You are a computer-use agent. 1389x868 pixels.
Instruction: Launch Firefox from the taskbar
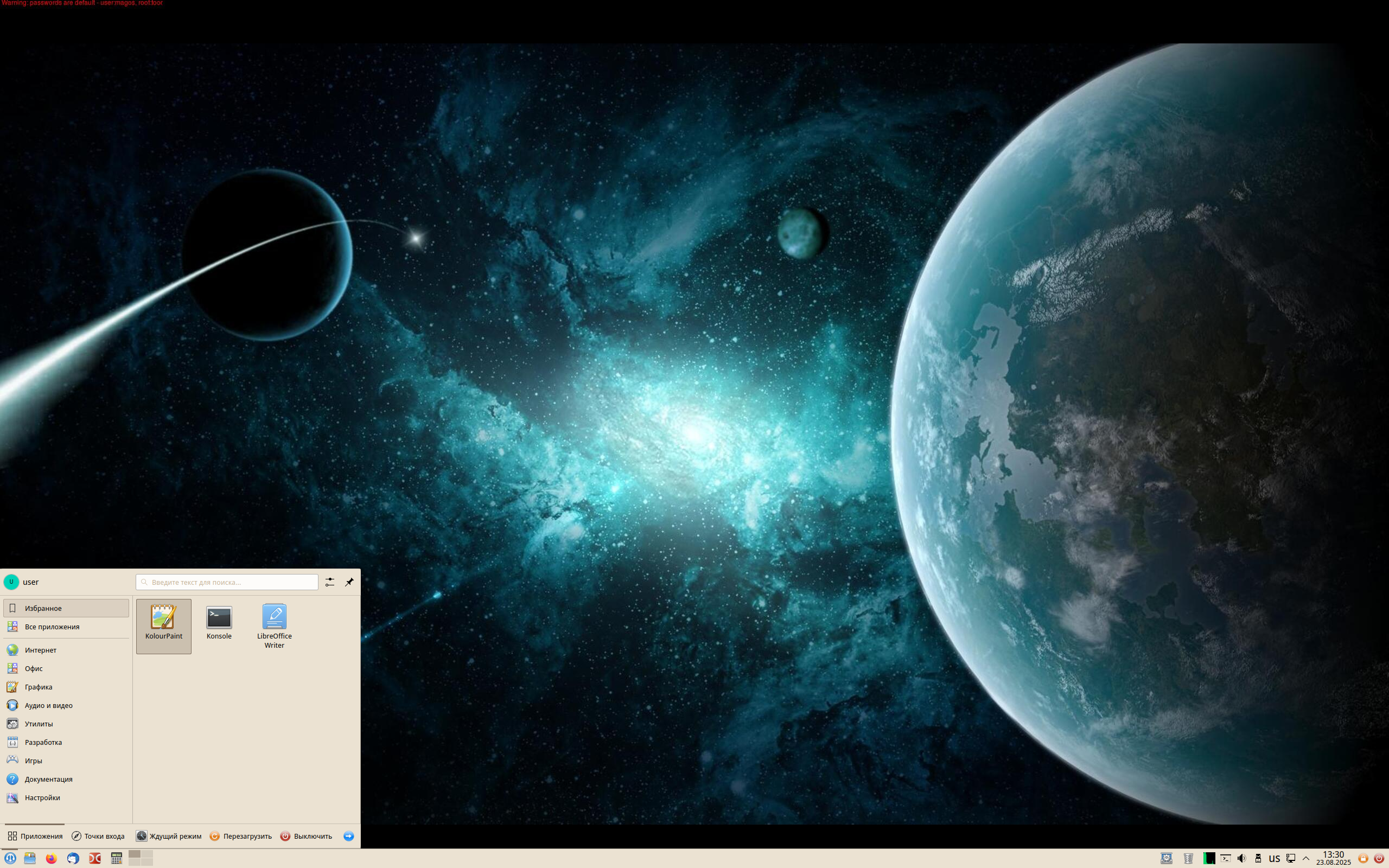coord(52,858)
